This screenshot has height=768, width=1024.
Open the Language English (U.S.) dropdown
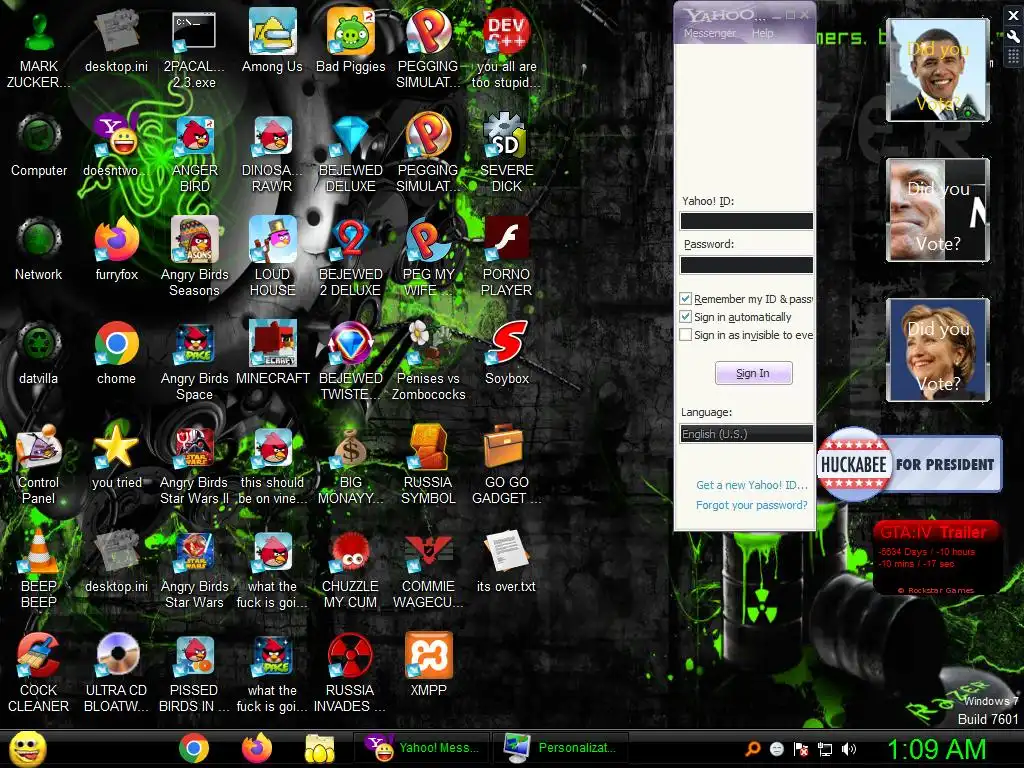tap(746, 434)
